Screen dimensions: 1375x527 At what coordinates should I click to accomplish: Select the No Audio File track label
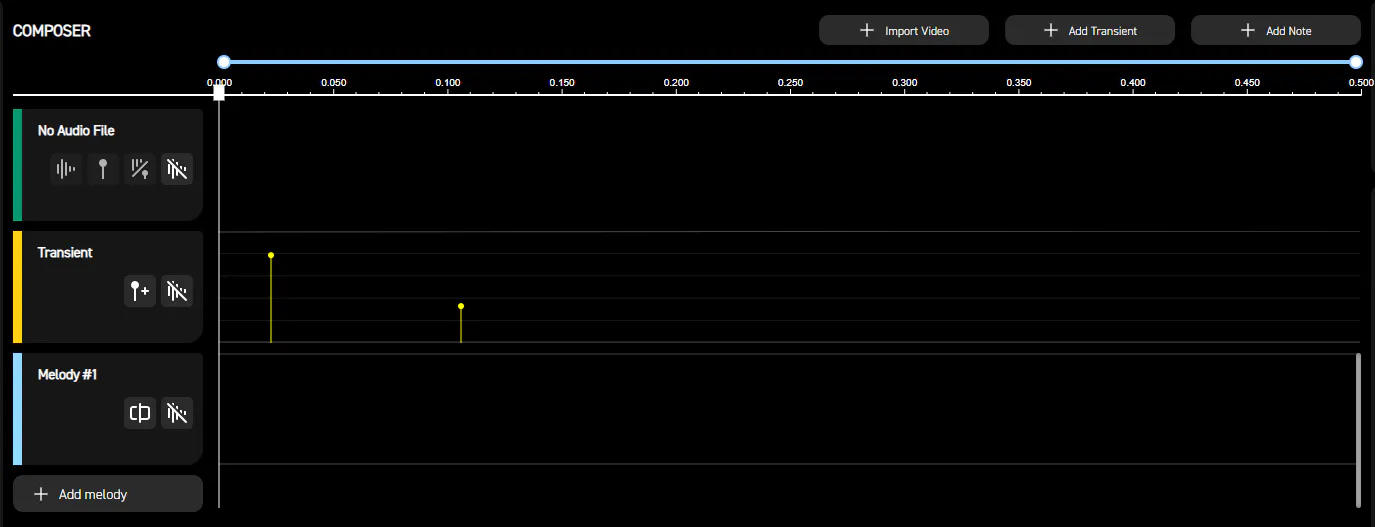coord(76,131)
